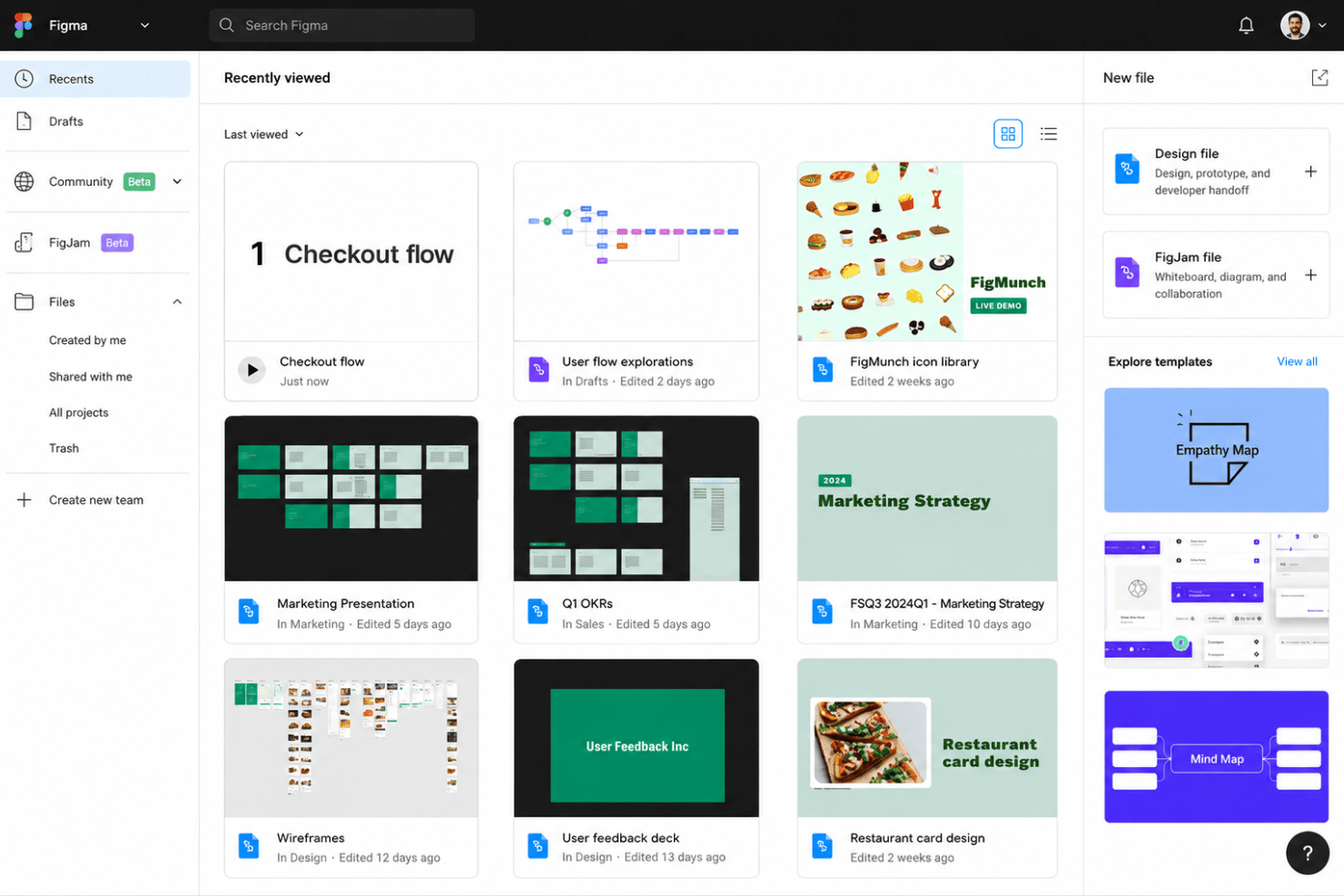Select the Mind Map template
1344x896 pixels.
pos(1216,757)
